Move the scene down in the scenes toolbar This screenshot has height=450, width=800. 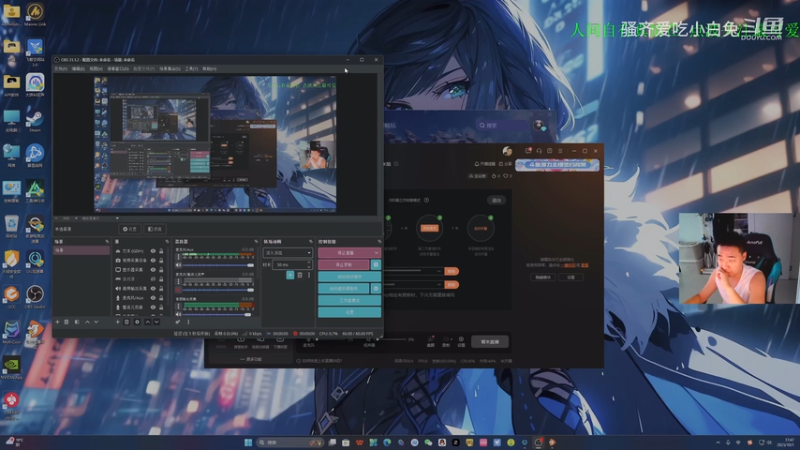click(96, 322)
